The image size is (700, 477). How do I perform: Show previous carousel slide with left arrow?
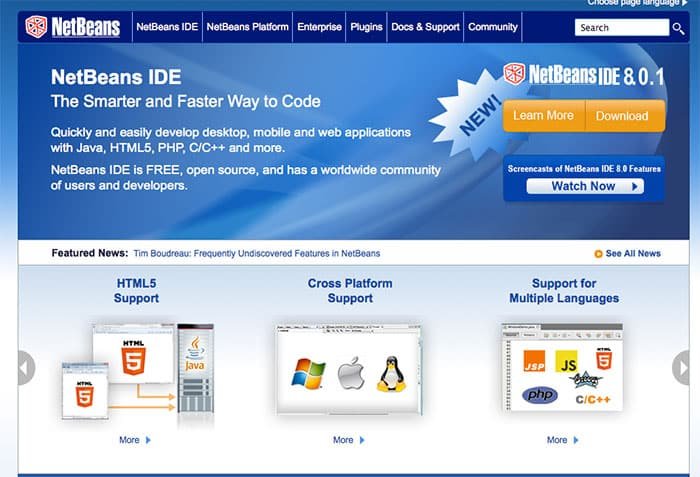pos(26,368)
